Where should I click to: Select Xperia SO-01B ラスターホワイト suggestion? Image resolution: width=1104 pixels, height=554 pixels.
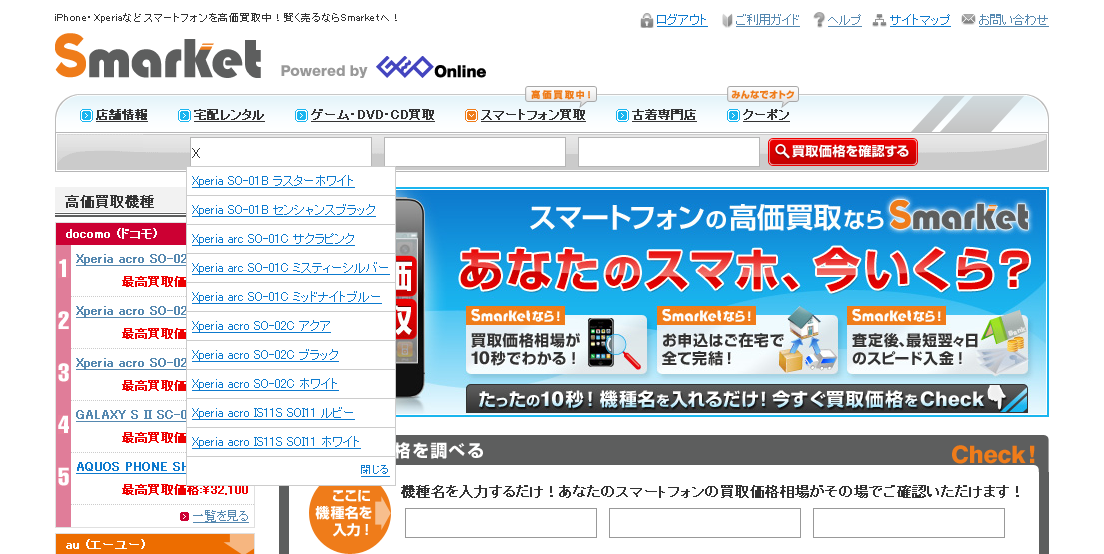pos(273,181)
